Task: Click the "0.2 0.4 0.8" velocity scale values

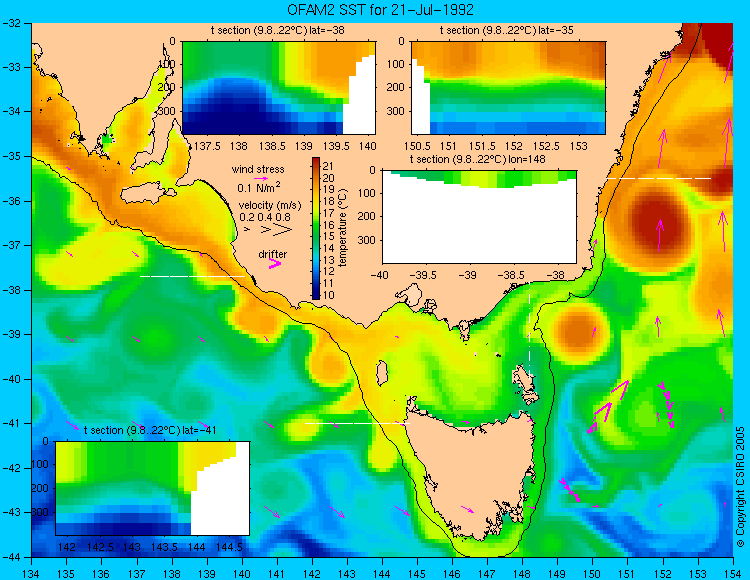Action: click(265, 217)
